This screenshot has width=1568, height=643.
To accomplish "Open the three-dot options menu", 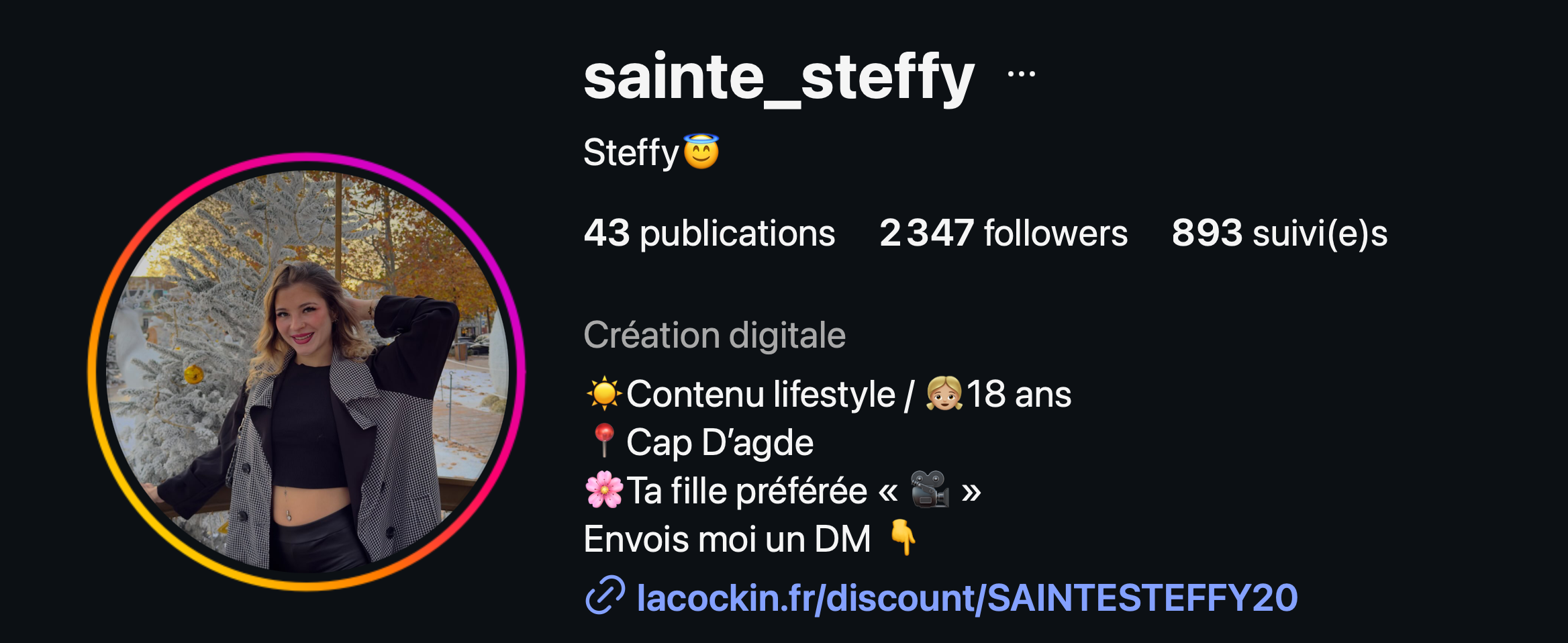I will click(x=1021, y=74).
